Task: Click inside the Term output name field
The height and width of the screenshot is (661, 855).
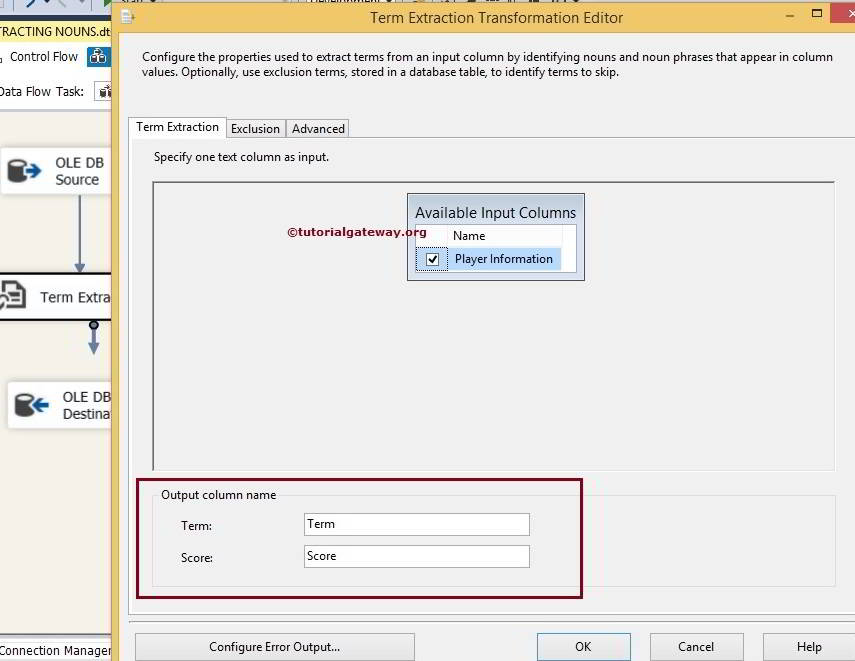Action: point(416,524)
